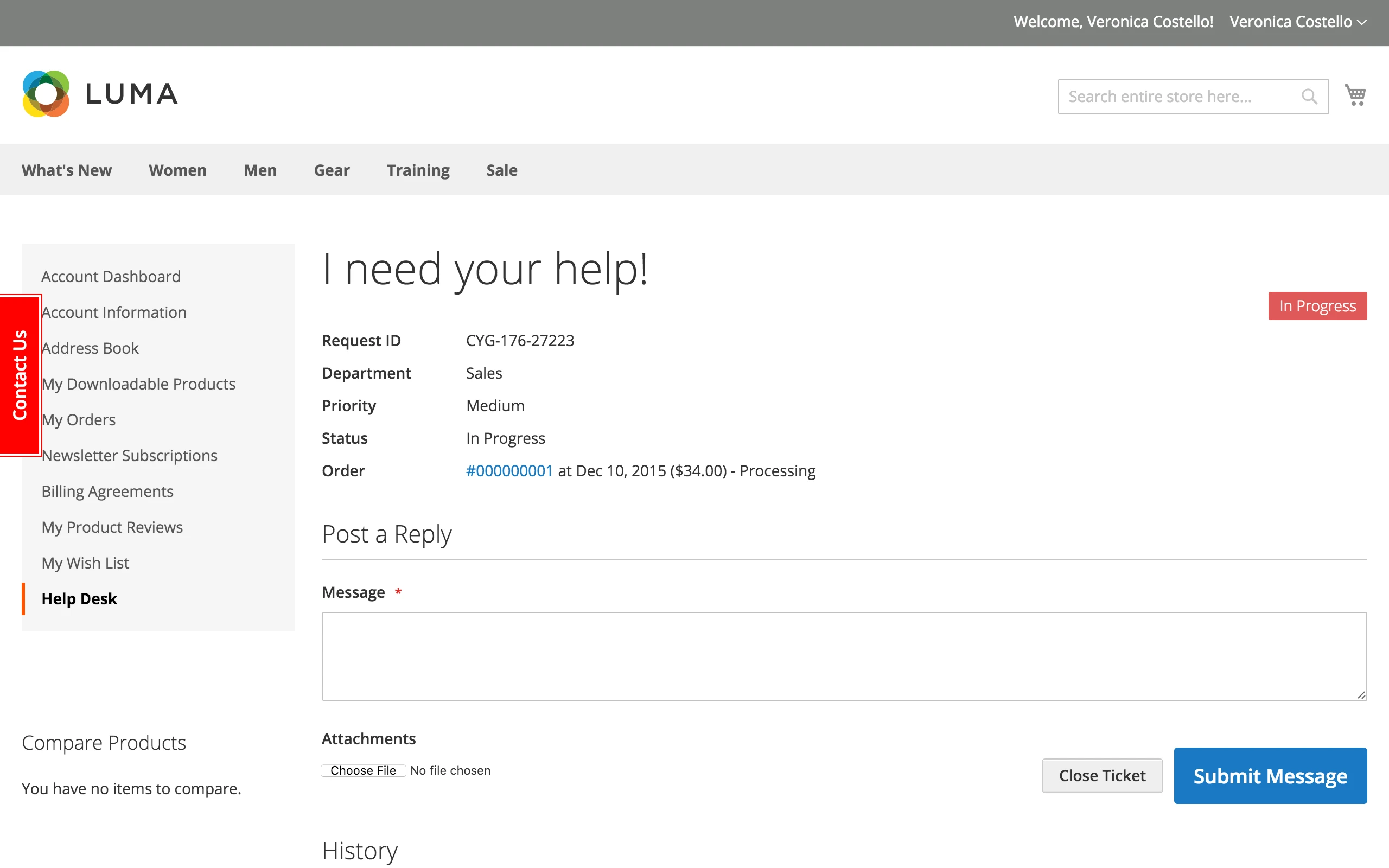Go to Account Dashboard
The image size is (1389, 868).
pos(111,277)
